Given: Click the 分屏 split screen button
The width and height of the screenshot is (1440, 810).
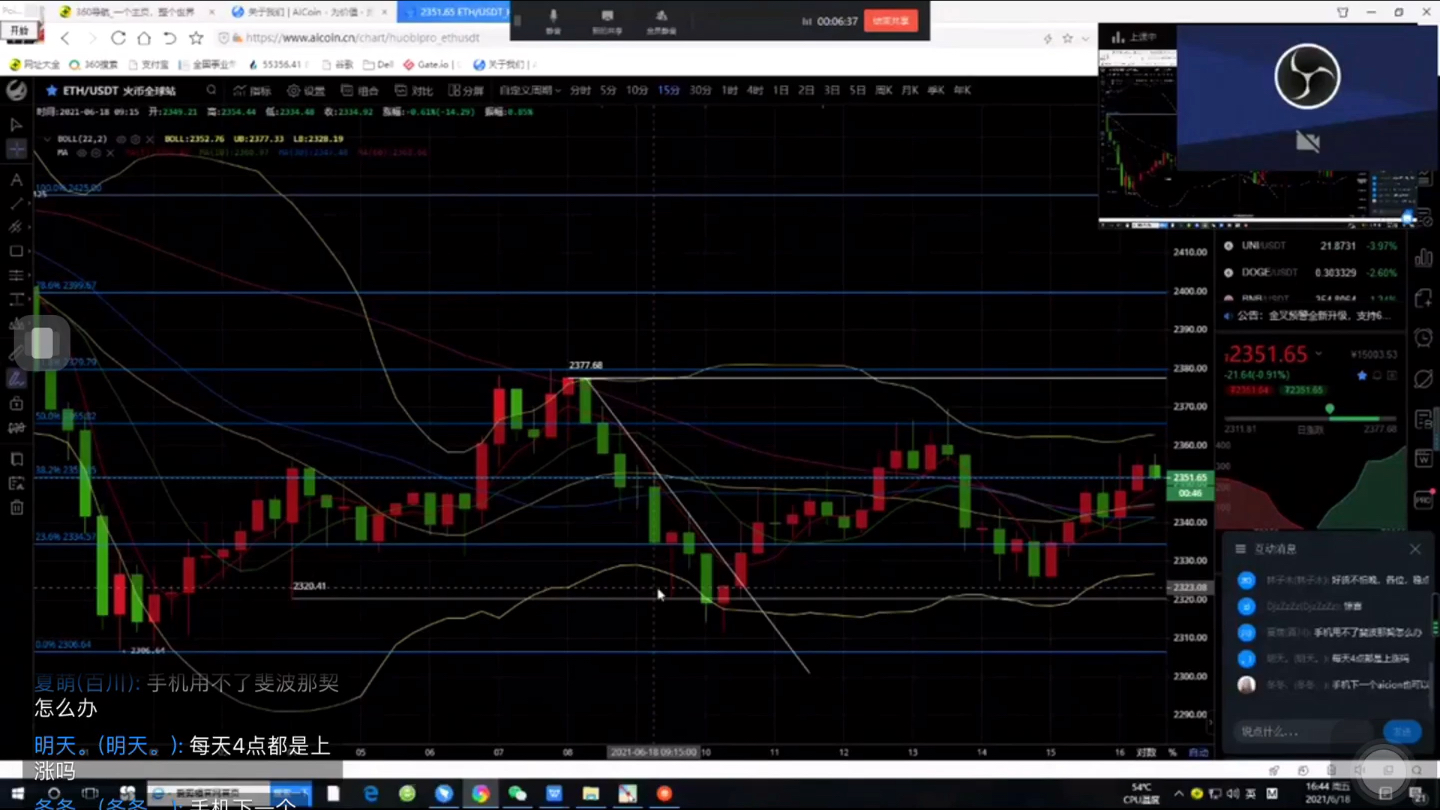Looking at the screenshot, I should pos(466,90).
